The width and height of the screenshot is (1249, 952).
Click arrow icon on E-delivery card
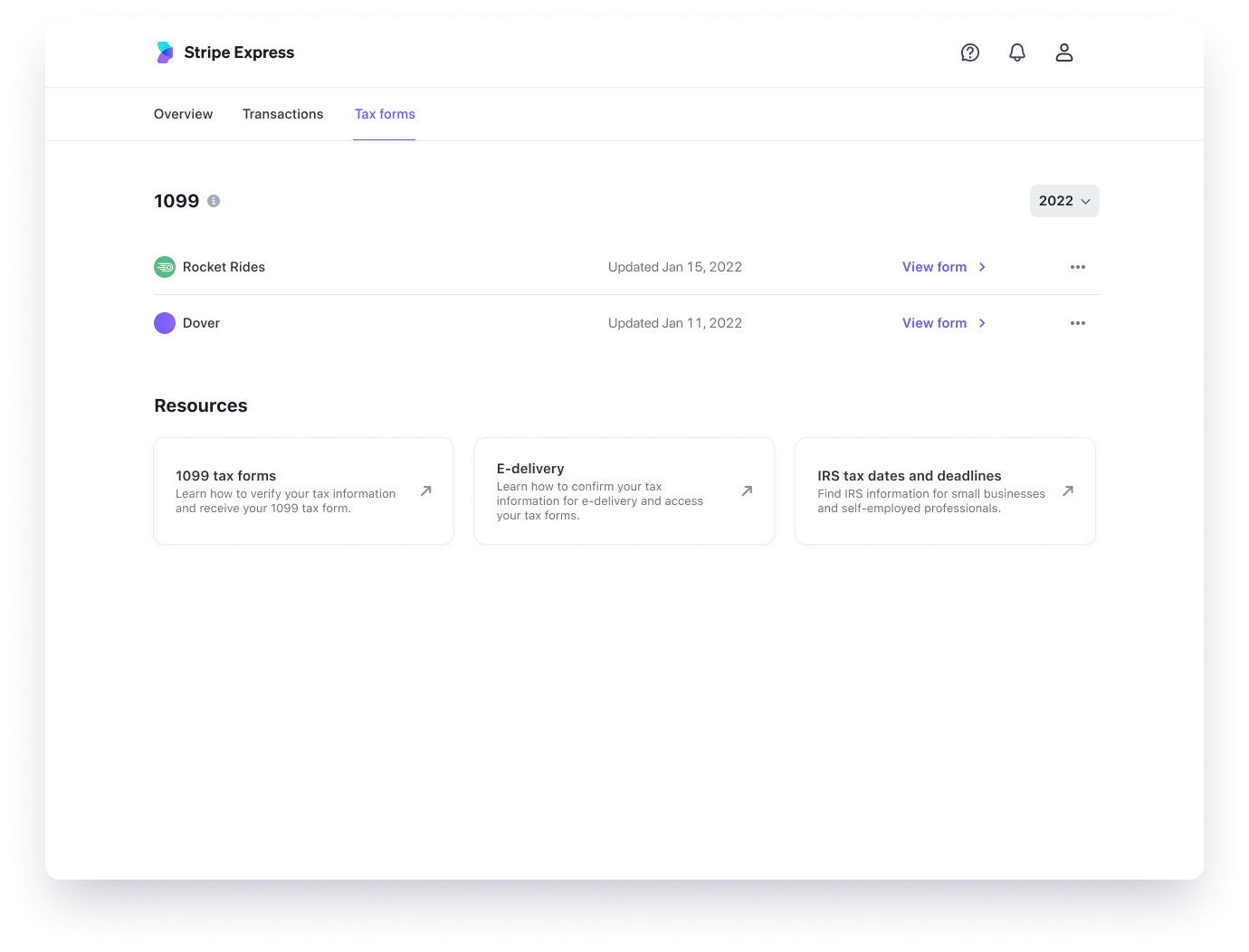pos(747,491)
